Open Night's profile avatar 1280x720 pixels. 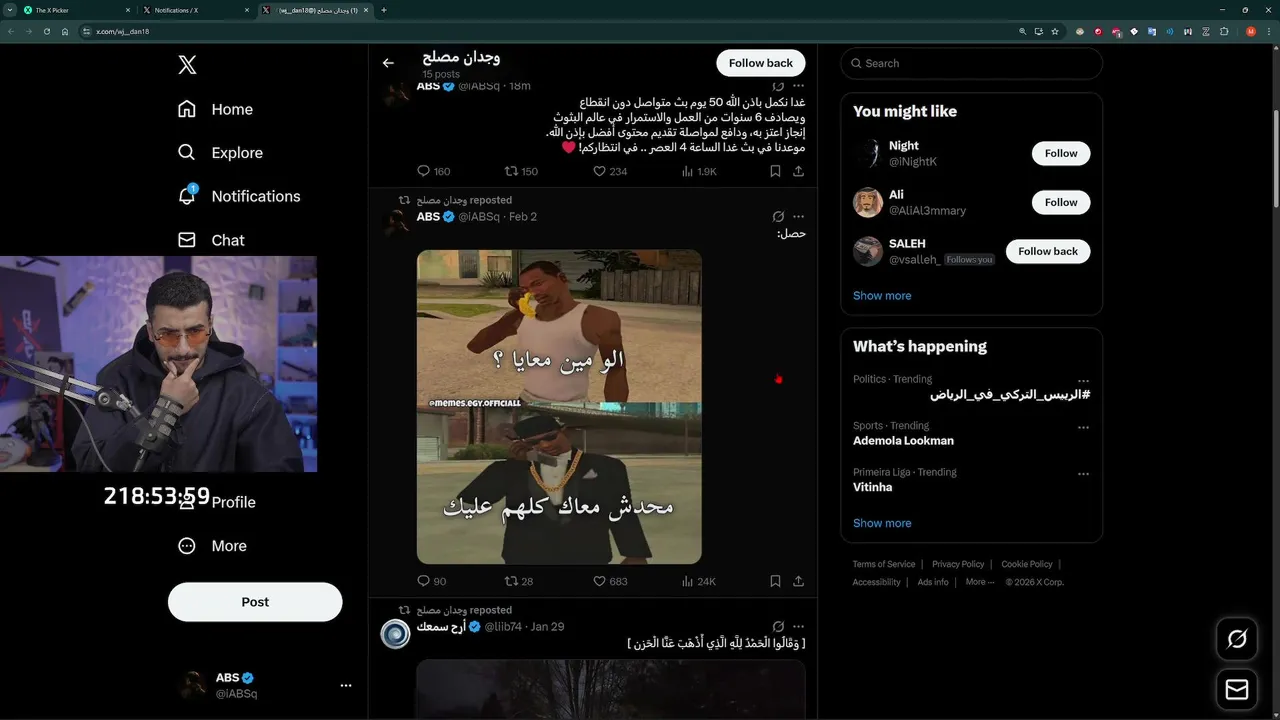click(x=868, y=153)
